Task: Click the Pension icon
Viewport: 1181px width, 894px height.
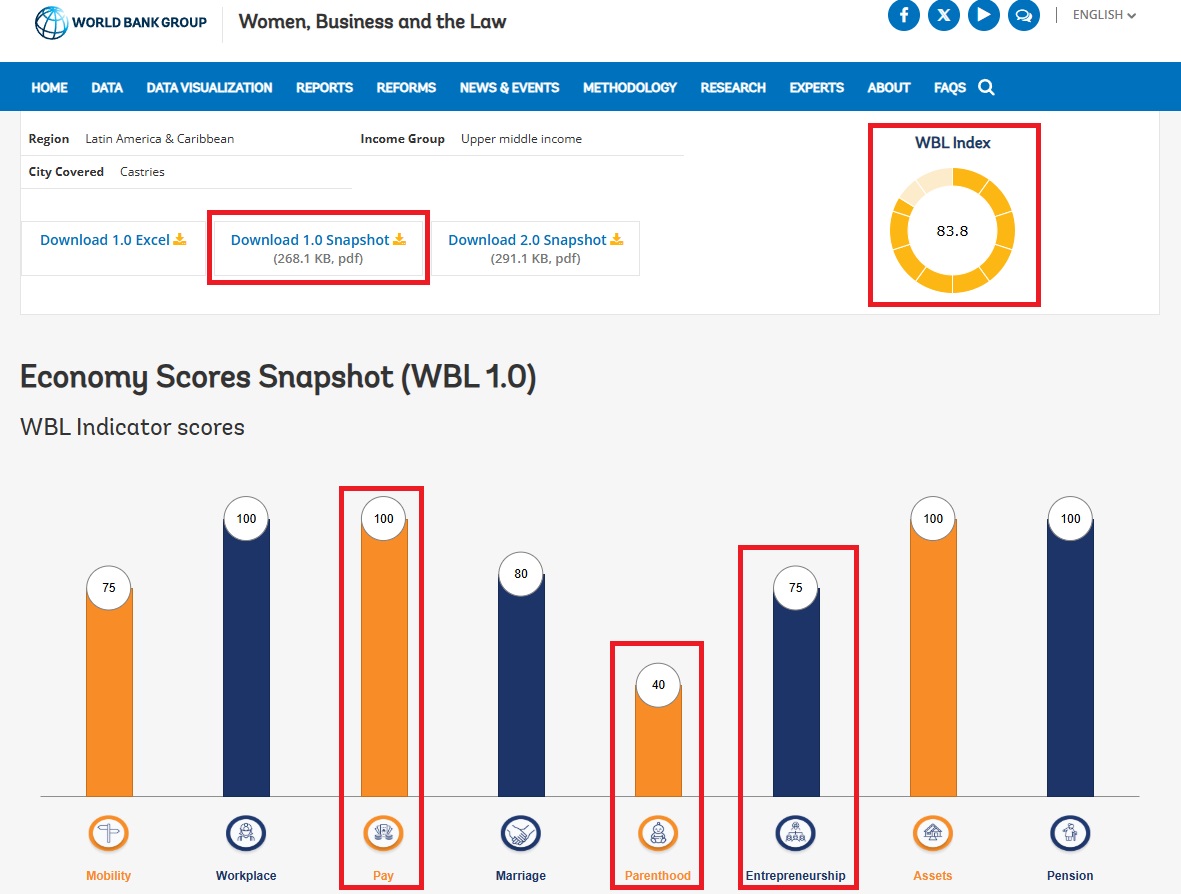Action: [1070, 833]
